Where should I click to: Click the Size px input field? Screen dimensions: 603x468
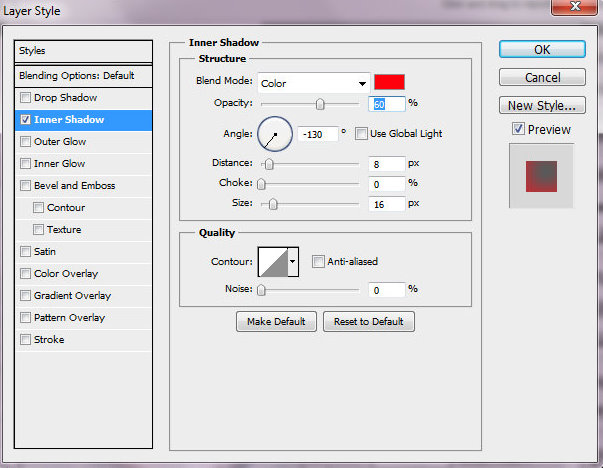point(386,204)
